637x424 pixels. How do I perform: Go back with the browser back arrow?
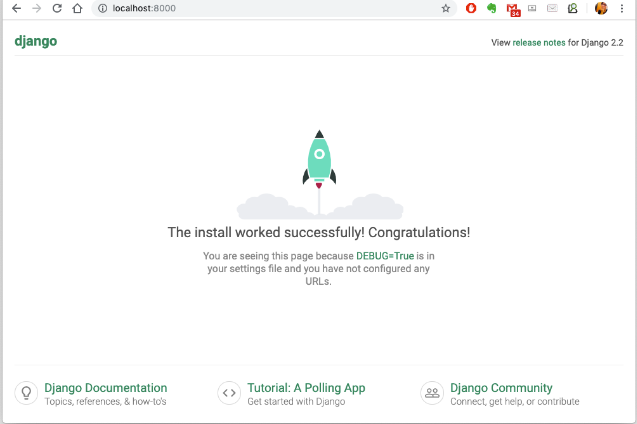pos(16,8)
